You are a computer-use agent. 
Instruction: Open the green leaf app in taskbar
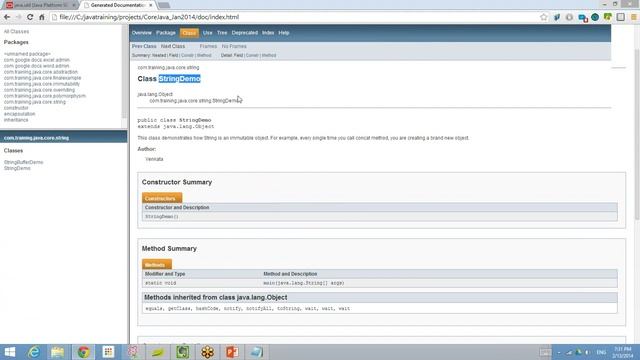coord(158,352)
